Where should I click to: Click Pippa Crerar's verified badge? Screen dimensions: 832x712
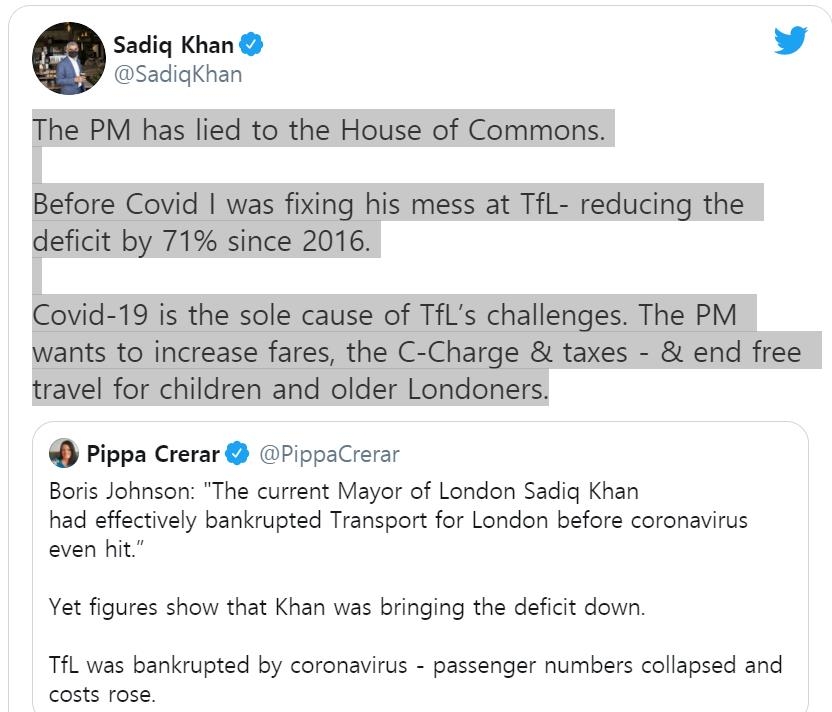[237, 454]
